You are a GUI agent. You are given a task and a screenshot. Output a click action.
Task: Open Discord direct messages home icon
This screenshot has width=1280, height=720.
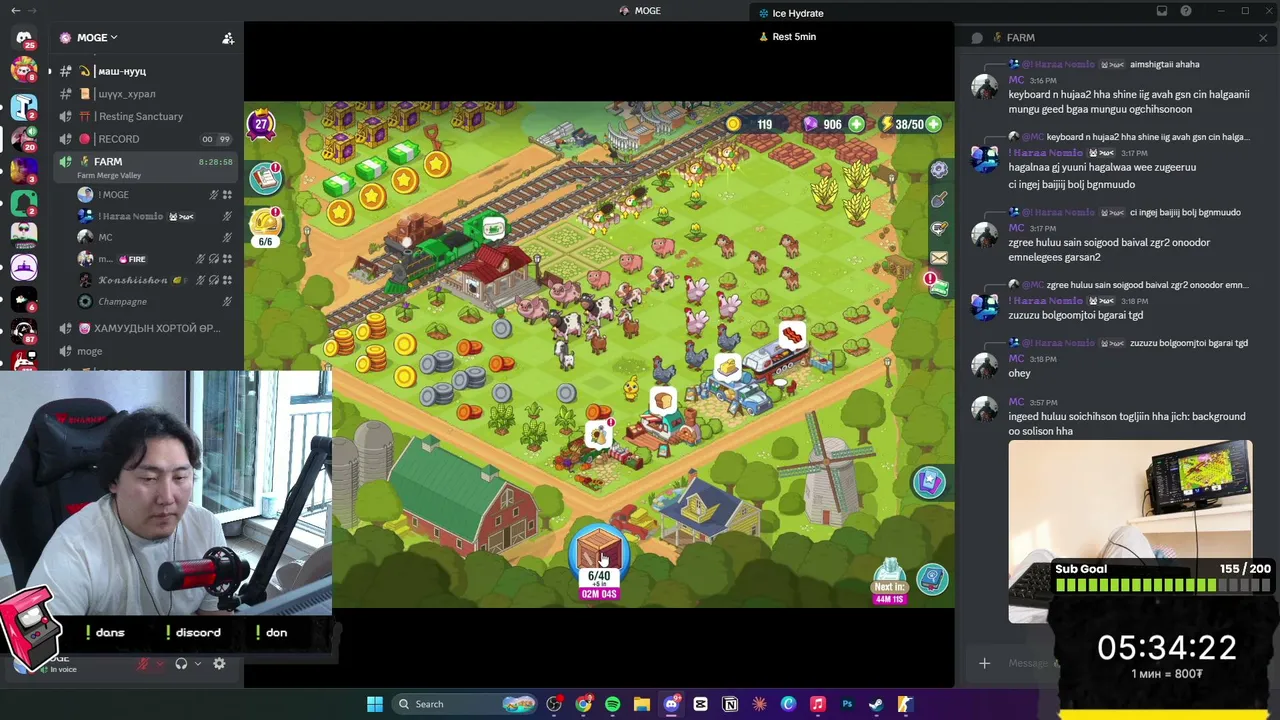coord(24,38)
